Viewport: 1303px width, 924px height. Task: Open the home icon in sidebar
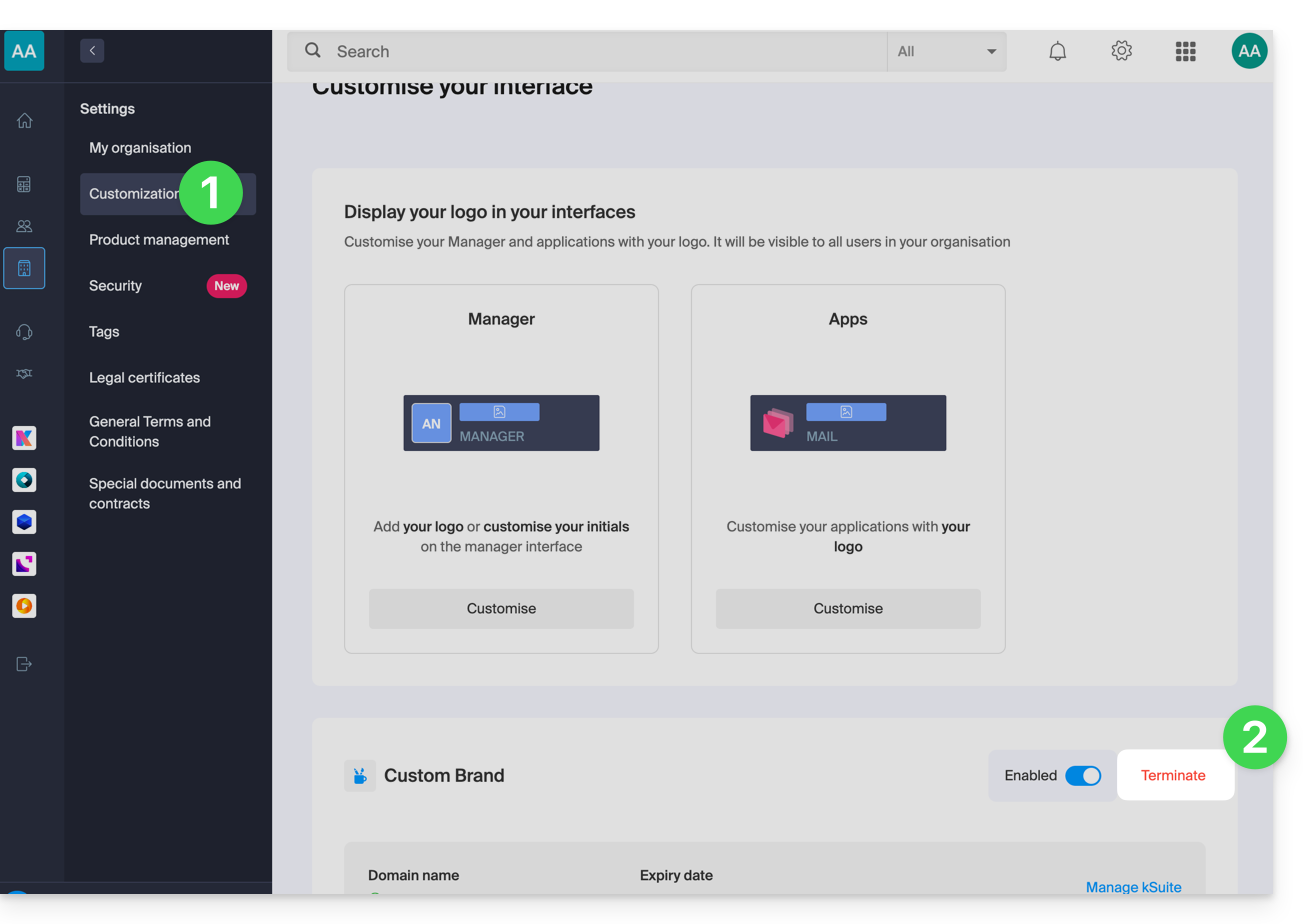point(24,121)
